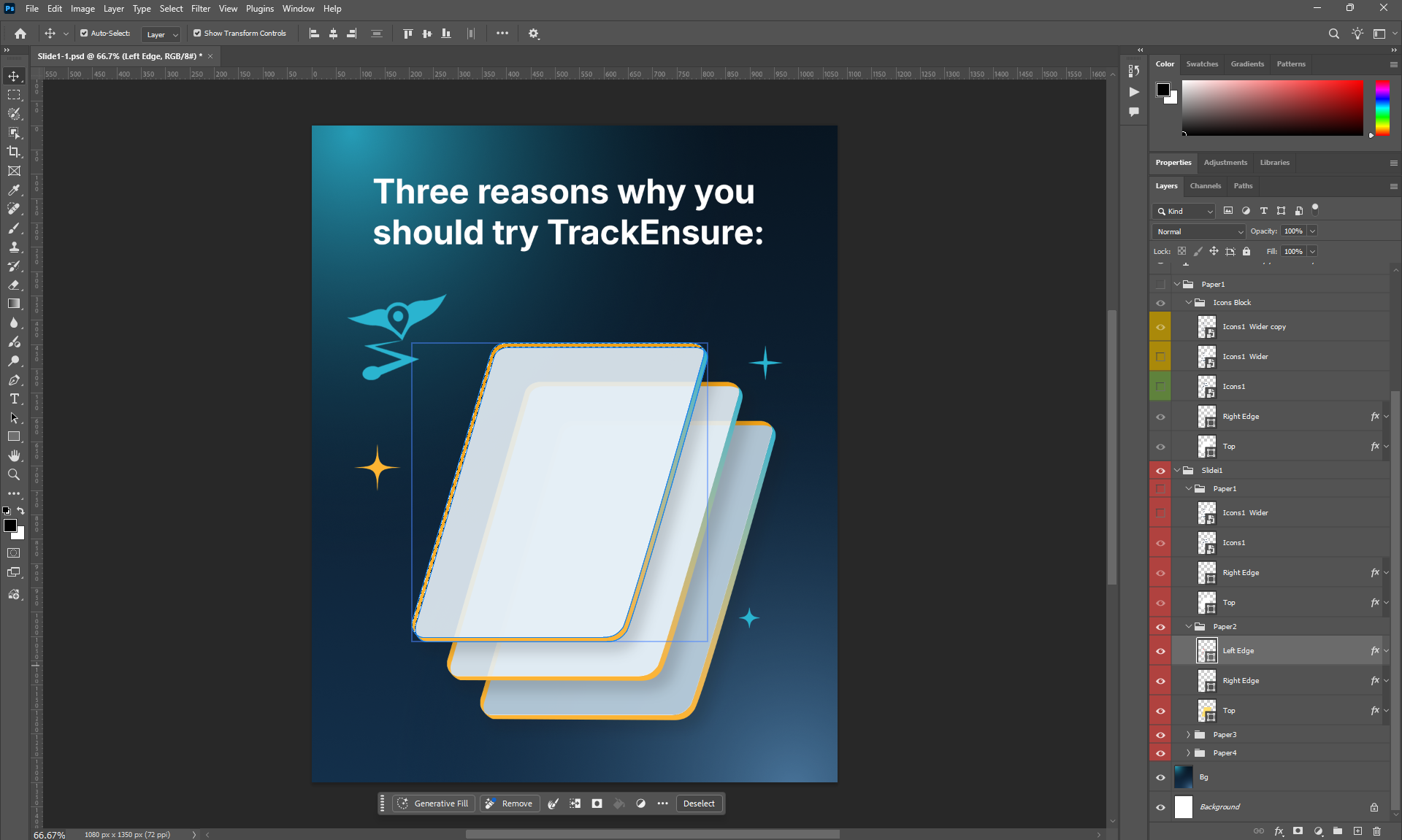
Task: Click the Delete layer trash icon
Action: coord(1377,831)
